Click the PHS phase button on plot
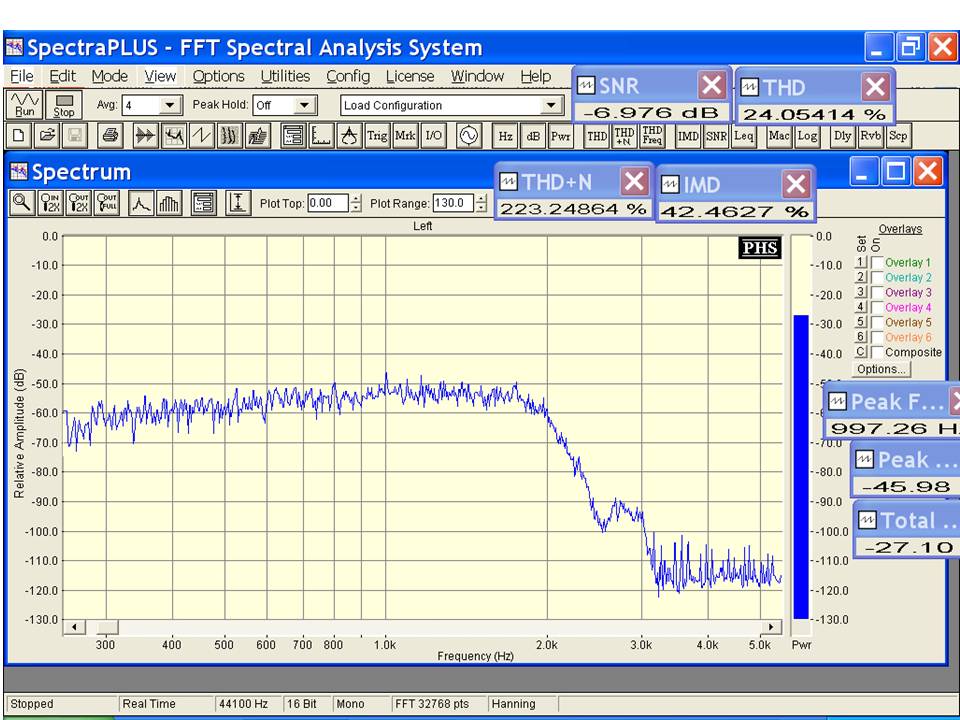Screen dimensions: 960x720 tap(760, 248)
